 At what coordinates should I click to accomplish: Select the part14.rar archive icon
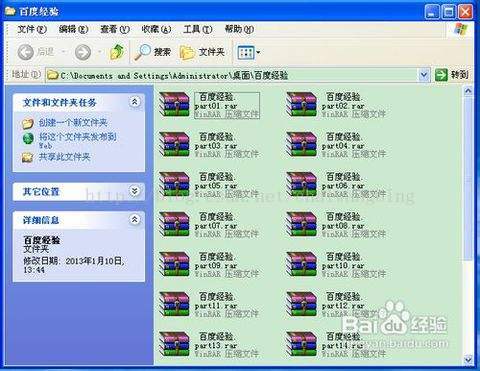(301, 344)
